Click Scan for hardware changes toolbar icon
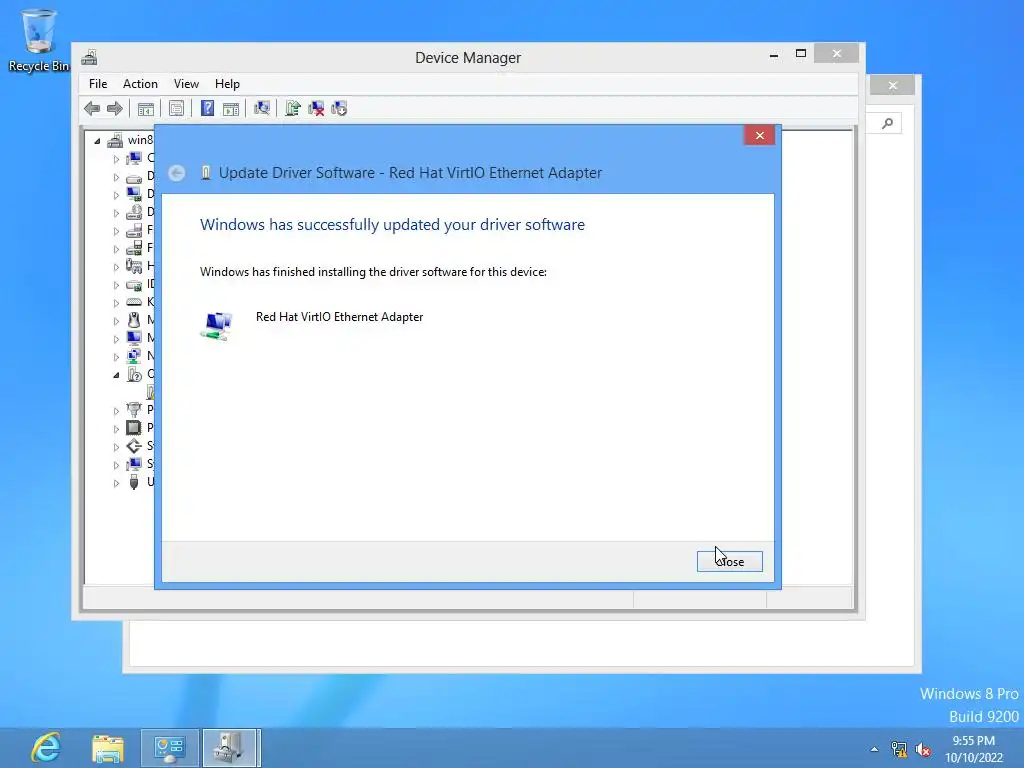Screen dimensions: 1024x768 [262, 108]
